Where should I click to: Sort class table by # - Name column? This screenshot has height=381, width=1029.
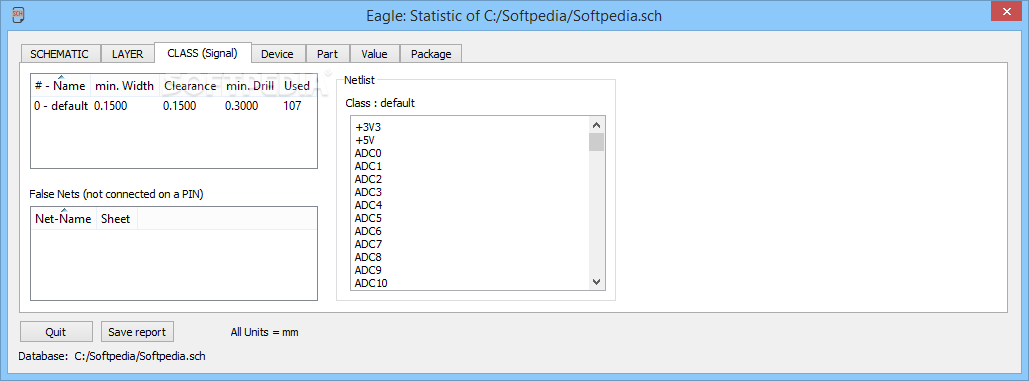pyautogui.click(x=61, y=85)
